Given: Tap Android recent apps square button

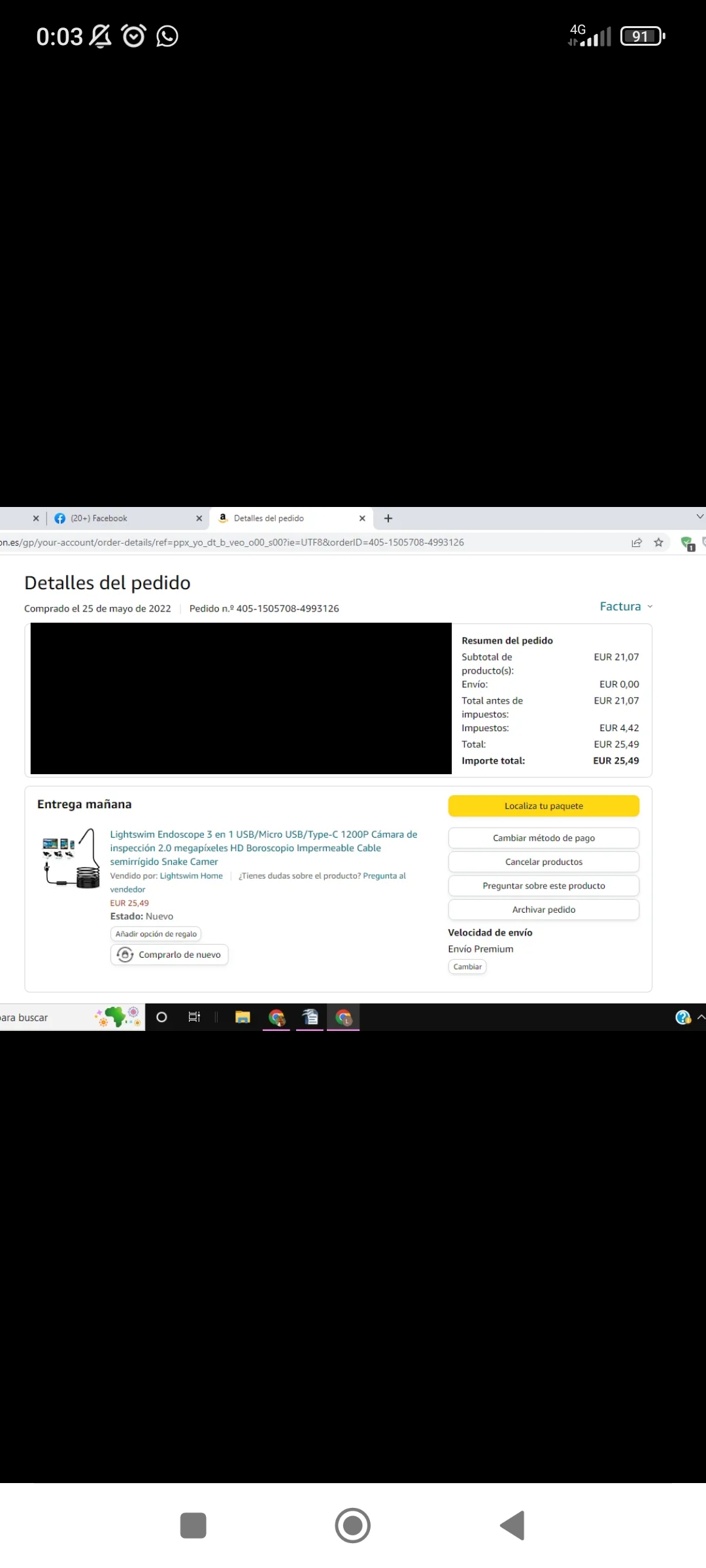Looking at the screenshot, I should (193, 1526).
